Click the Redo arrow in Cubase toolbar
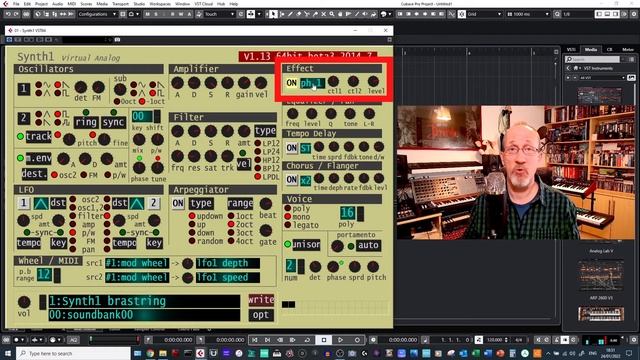Image resolution: width=640 pixels, height=360 pixels. point(16,14)
